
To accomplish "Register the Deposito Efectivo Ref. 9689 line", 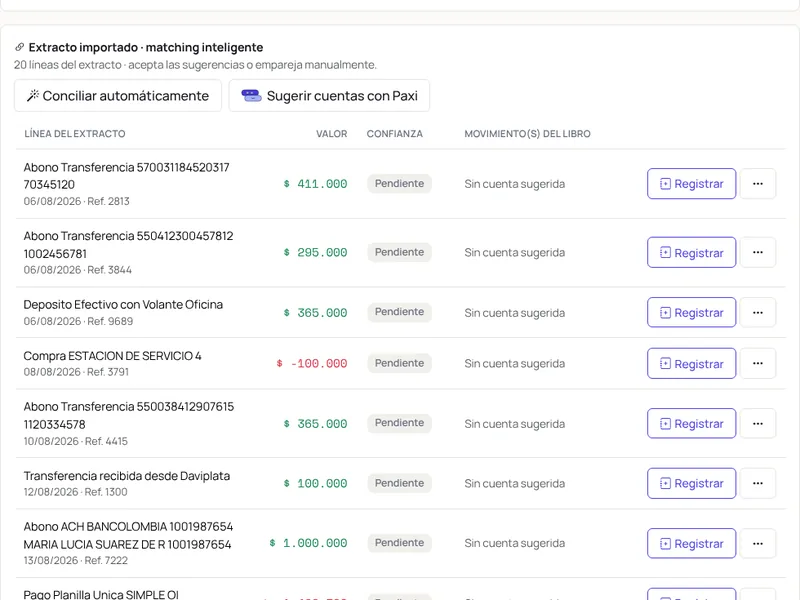I will (x=691, y=312).
